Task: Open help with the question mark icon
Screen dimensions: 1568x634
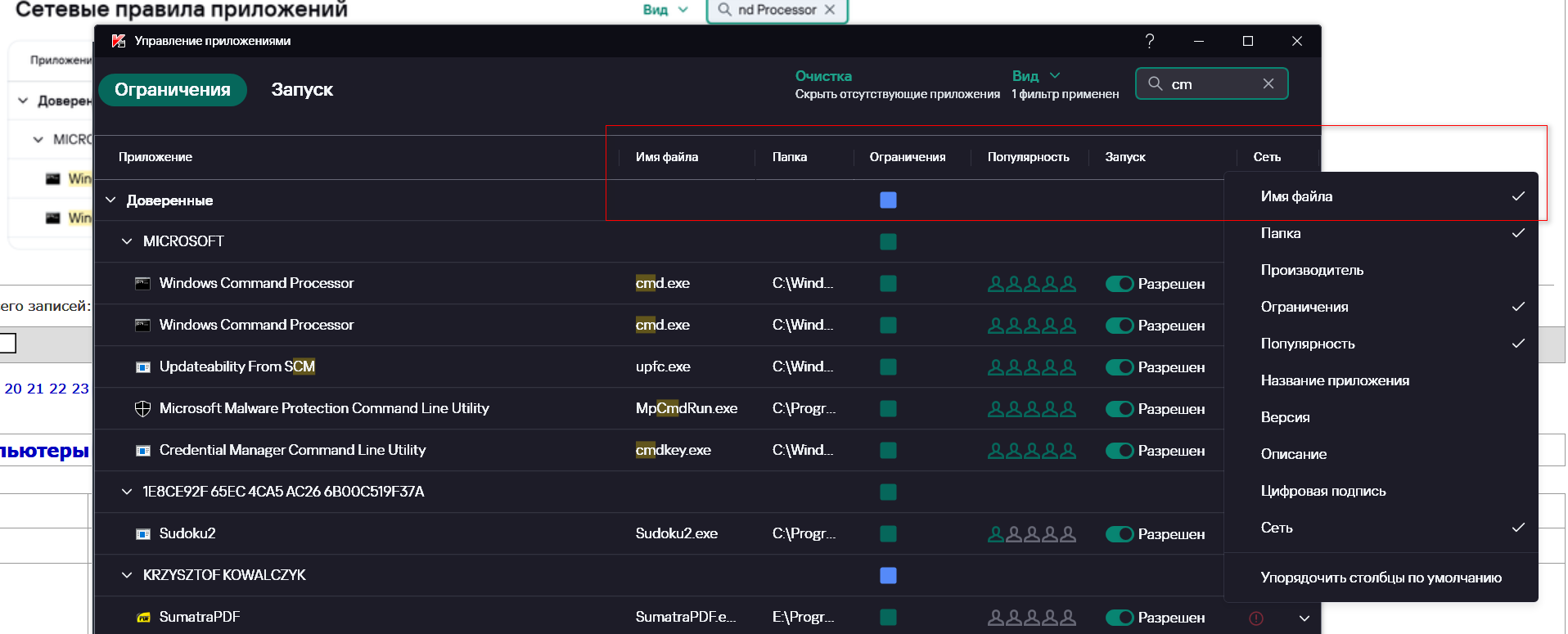Action: (x=1150, y=41)
